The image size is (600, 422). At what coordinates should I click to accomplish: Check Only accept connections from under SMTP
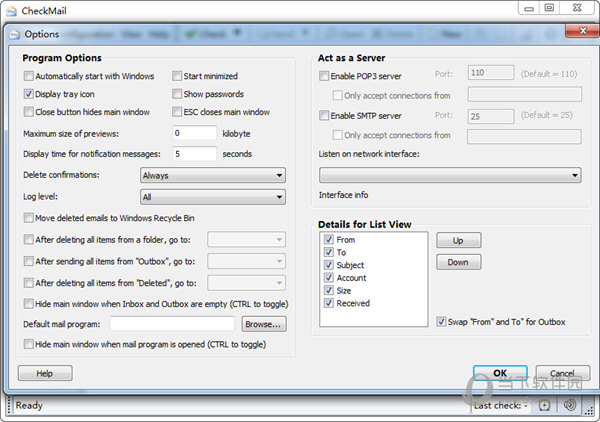pos(338,135)
